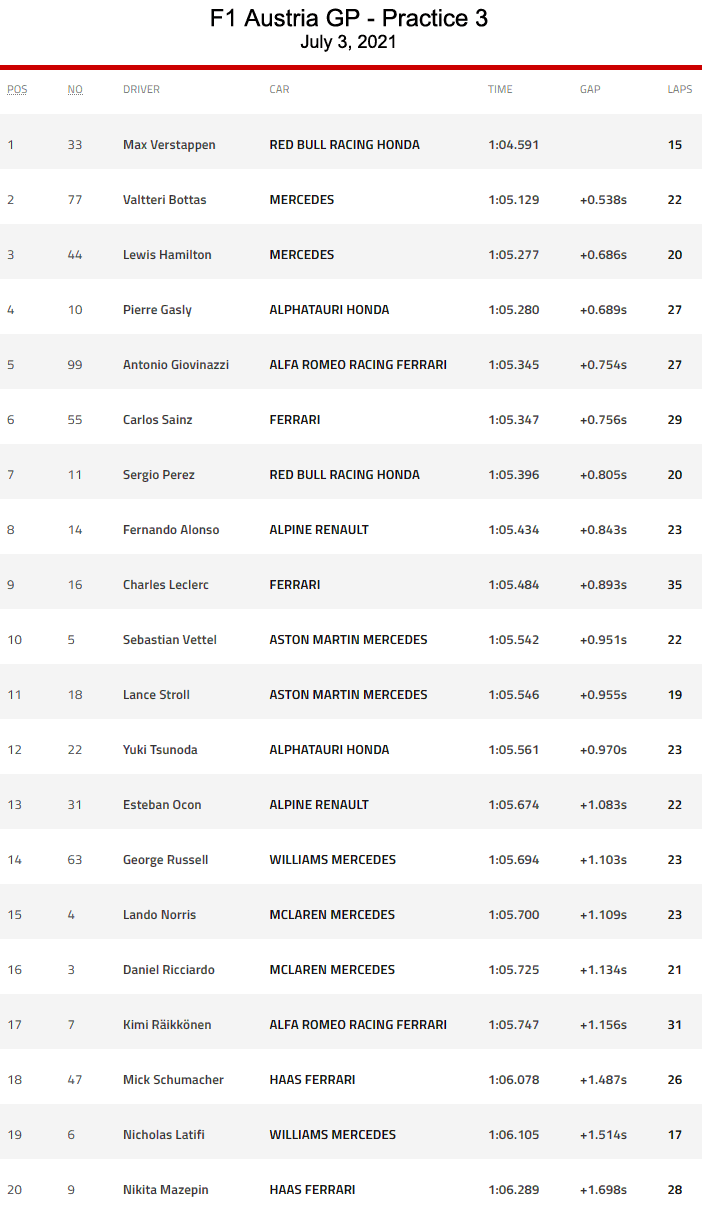Viewport: 702px width, 1208px height.
Task: Click the DRIVER column header
Action: point(141,89)
